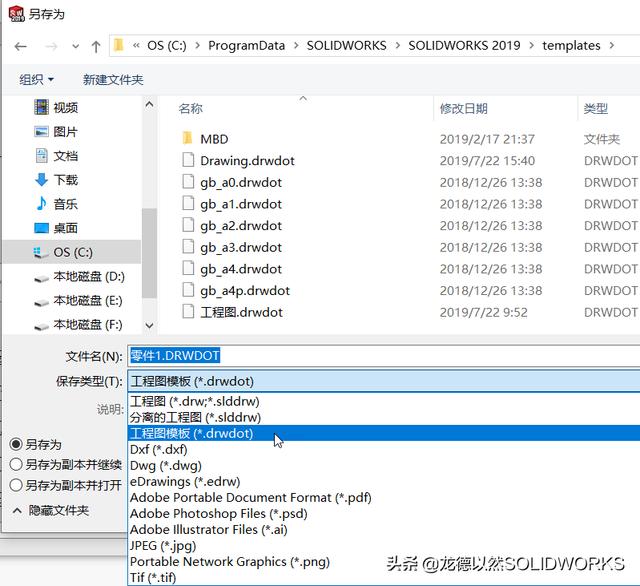Screen dimensions: 640x586
Task: Expand chevron after templates in address bar
Action: coord(611,45)
